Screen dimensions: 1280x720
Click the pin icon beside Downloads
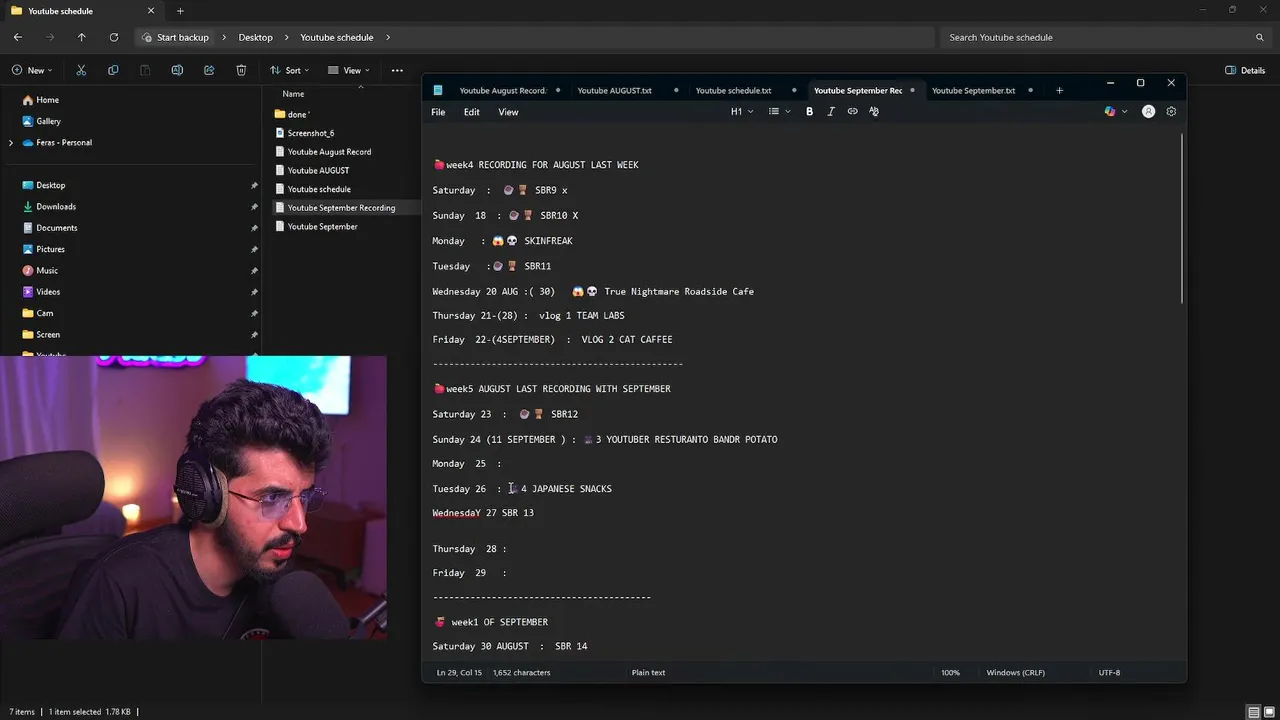[254, 207]
